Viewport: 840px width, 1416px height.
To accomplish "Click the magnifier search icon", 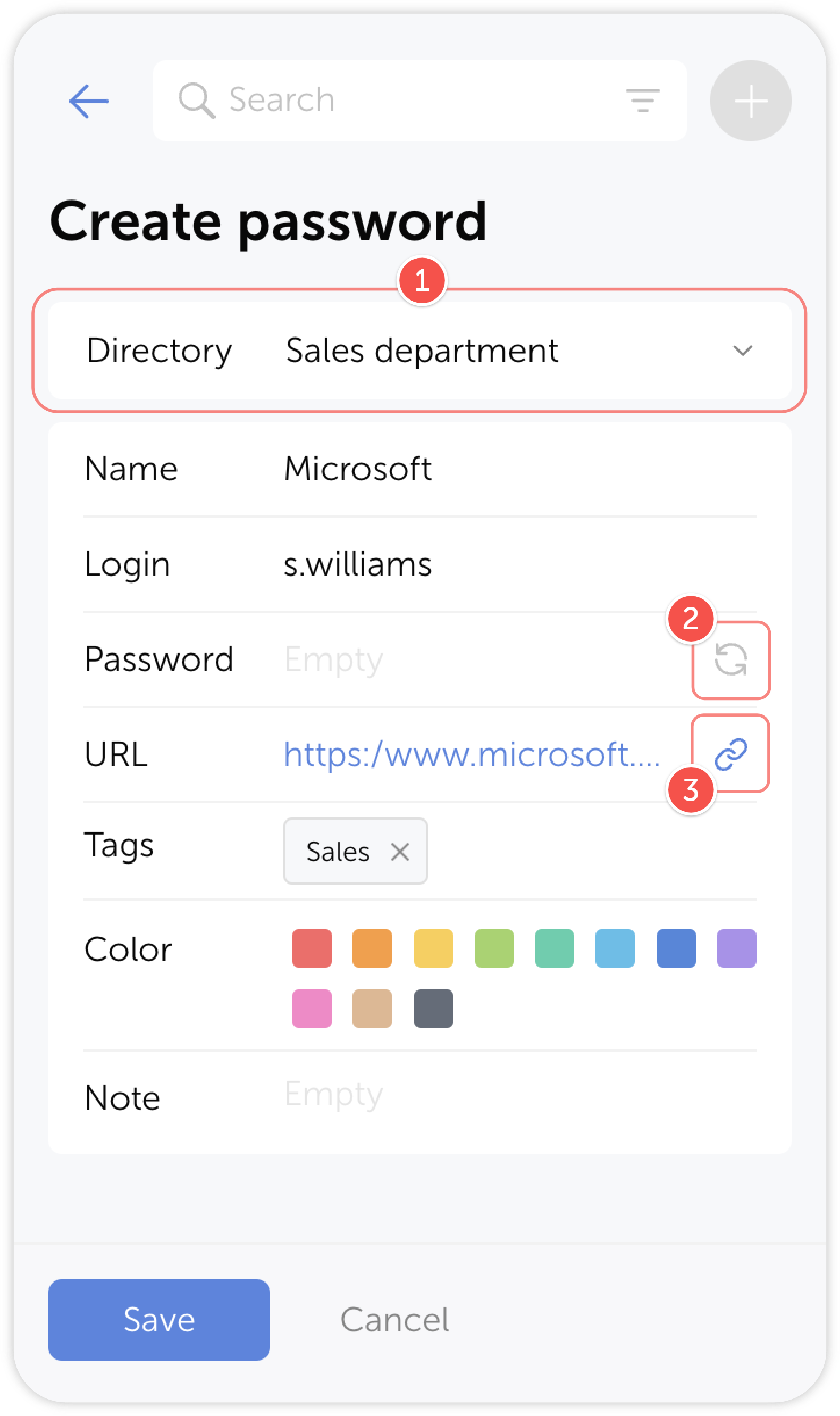I will [196, 100].
